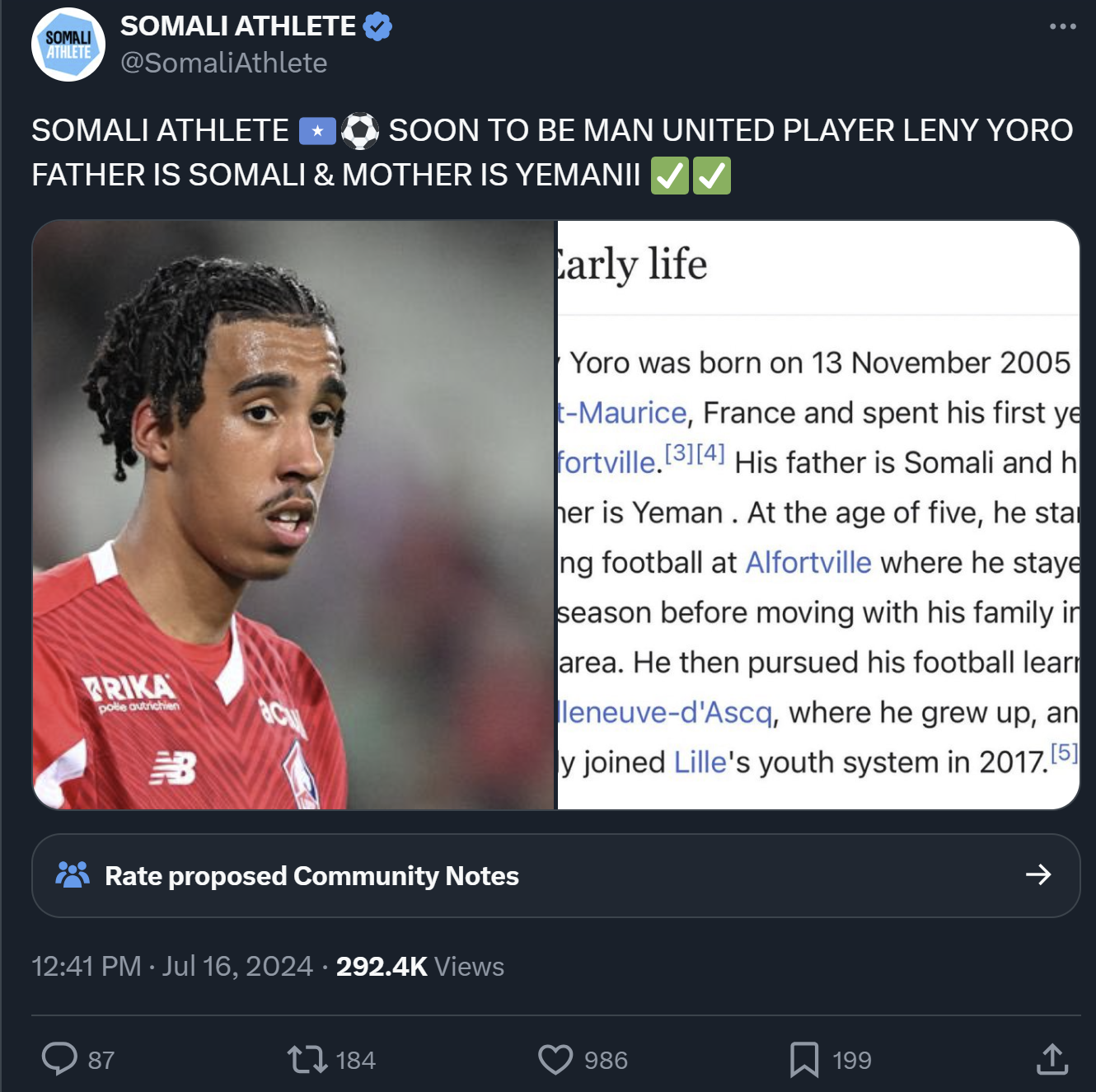Viewport: 1096px width, 1092px height.
Task: Open the player photo on the left
Action: click(294, 514)
